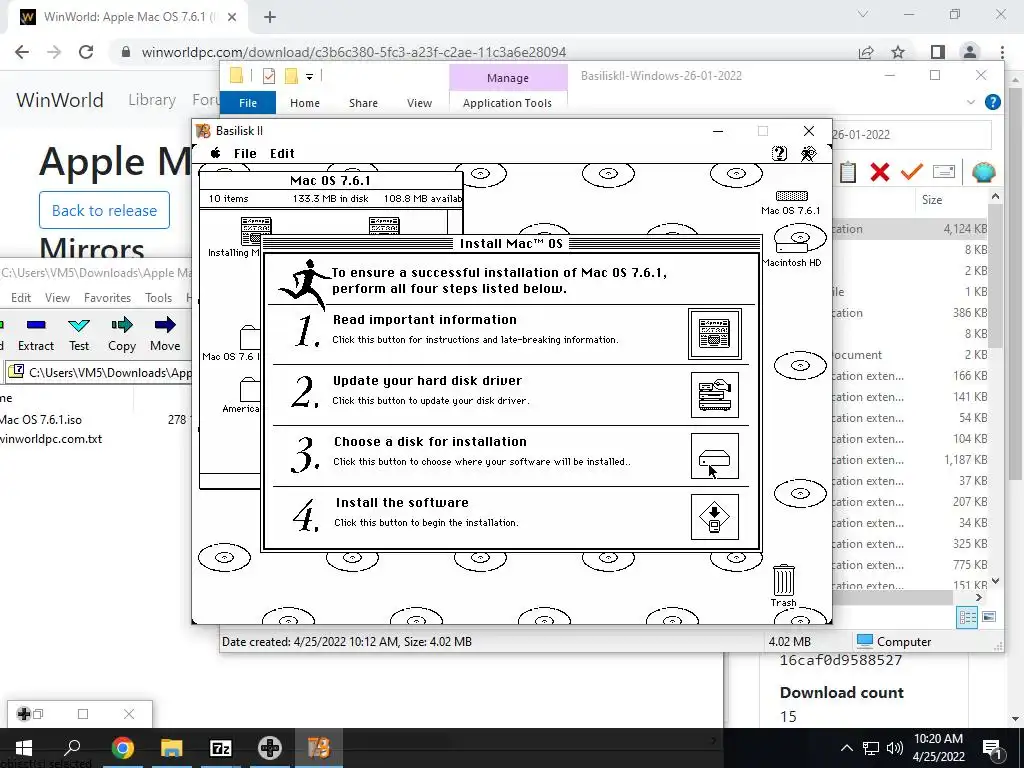Click Extract in 7-Zip toolbar
Viewport: 1024px width, 768px height.
36,334
